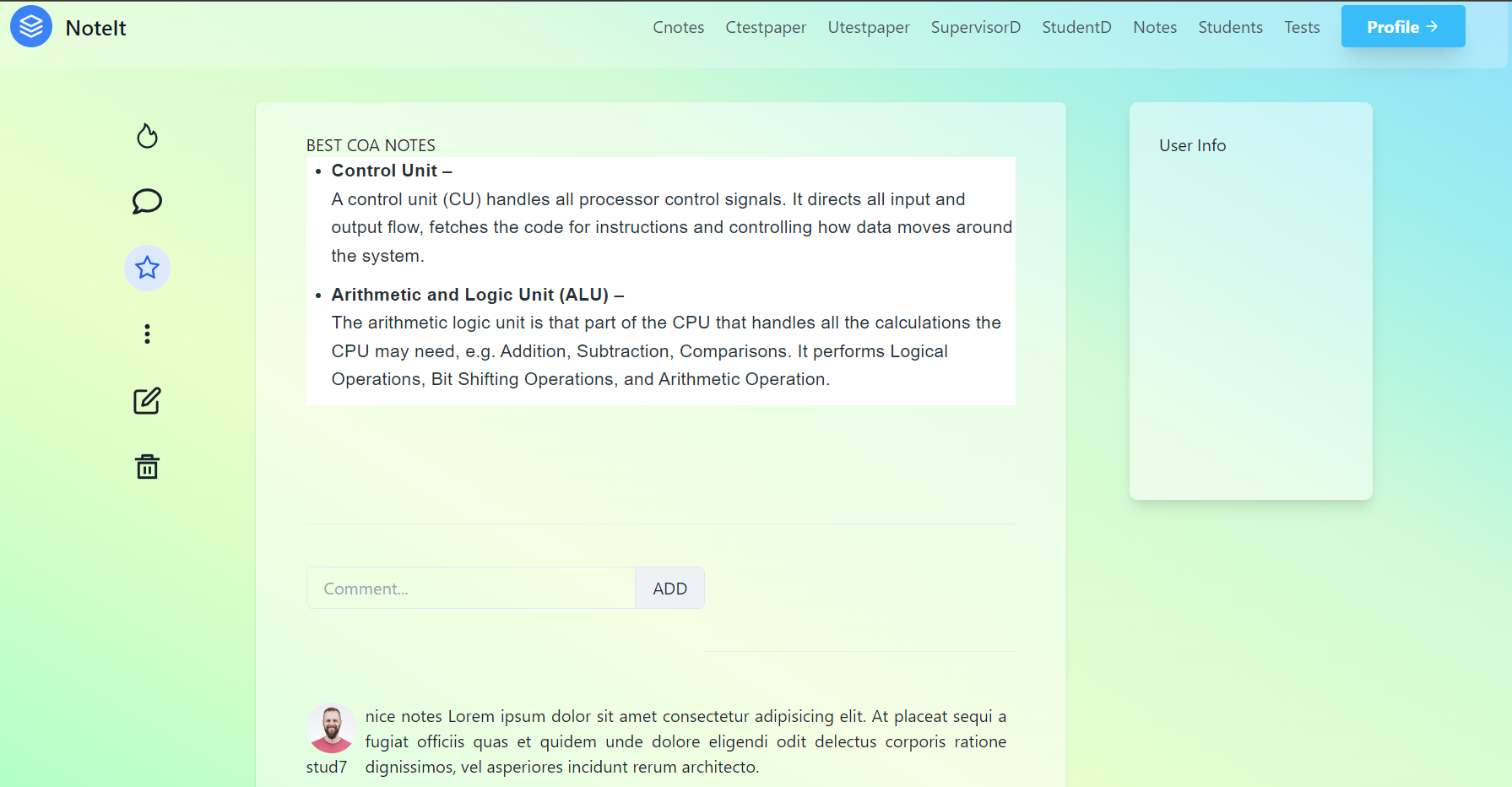Open the Cnotes menu item
The width and height of the screenshot is (1512, 787).
tap(678, 26)
